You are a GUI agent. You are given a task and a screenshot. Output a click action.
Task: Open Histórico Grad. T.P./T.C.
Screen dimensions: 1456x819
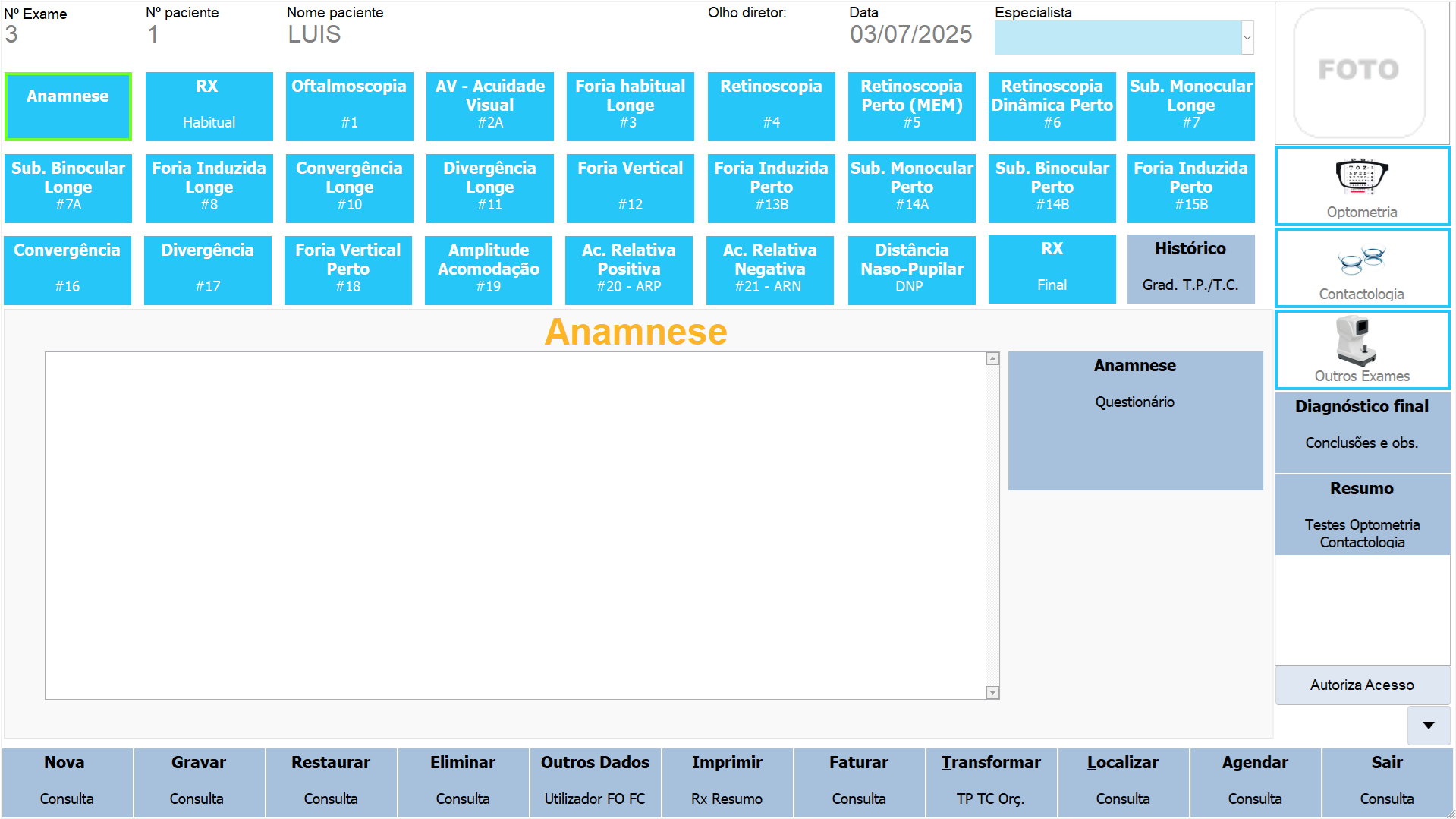tap(1190, 268)
